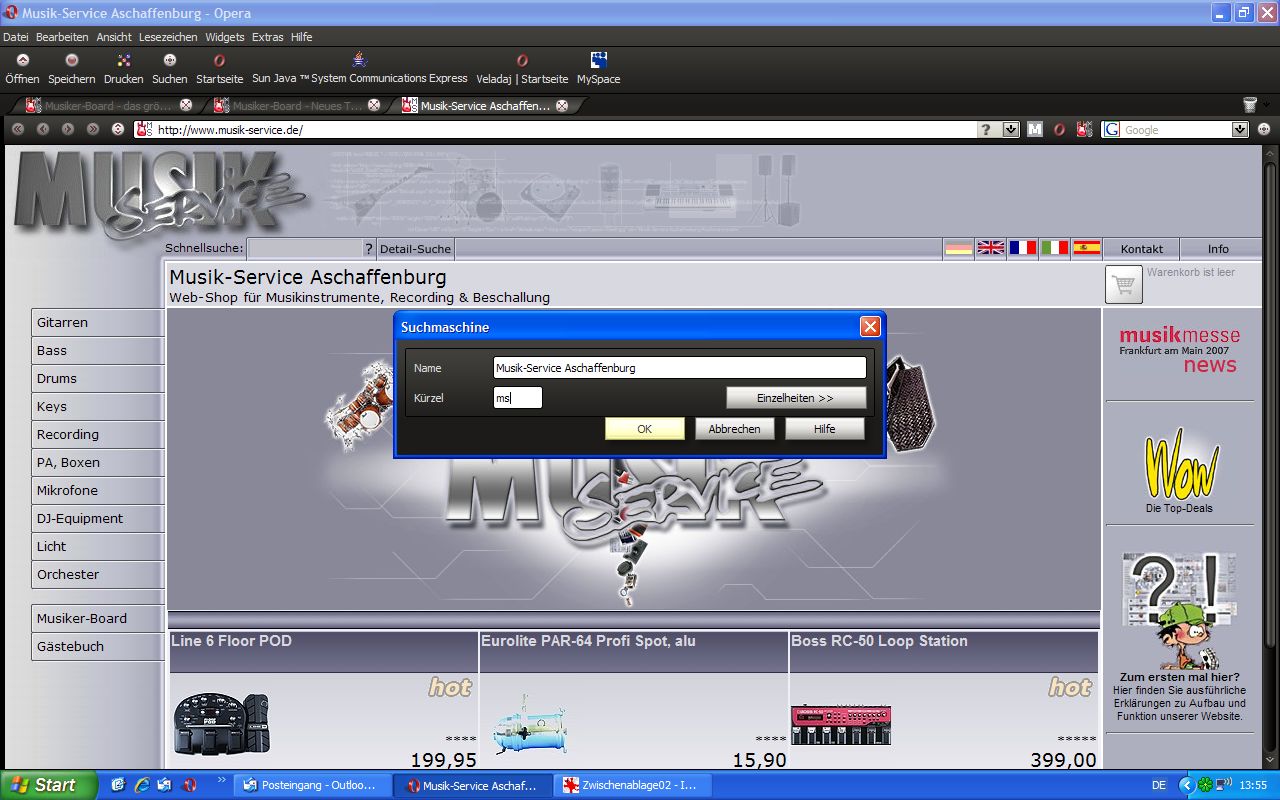The width and height of the screenshot is (1280, 800).
Task: Open the Windows Start menu
Action: [x=49, y=785]
